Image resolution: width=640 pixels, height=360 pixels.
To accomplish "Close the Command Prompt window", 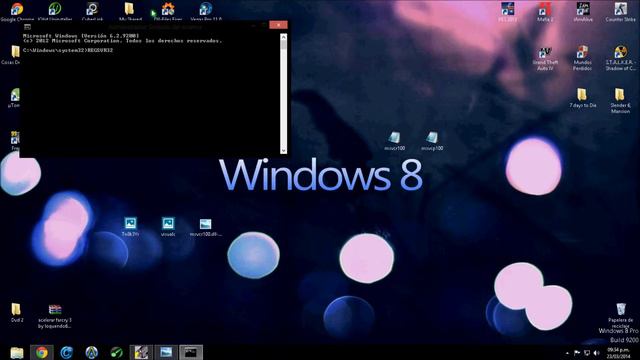I will 278,25.
